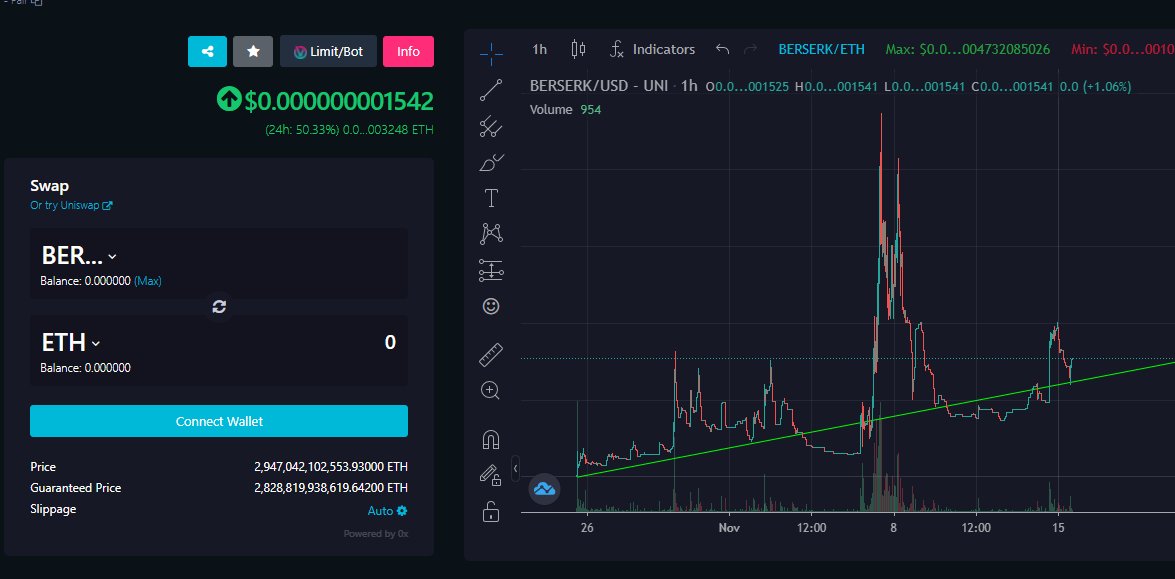Screen dimensions: 1175x579
Task: Expand the ETH token dropdown
Action: coord(70,343)
